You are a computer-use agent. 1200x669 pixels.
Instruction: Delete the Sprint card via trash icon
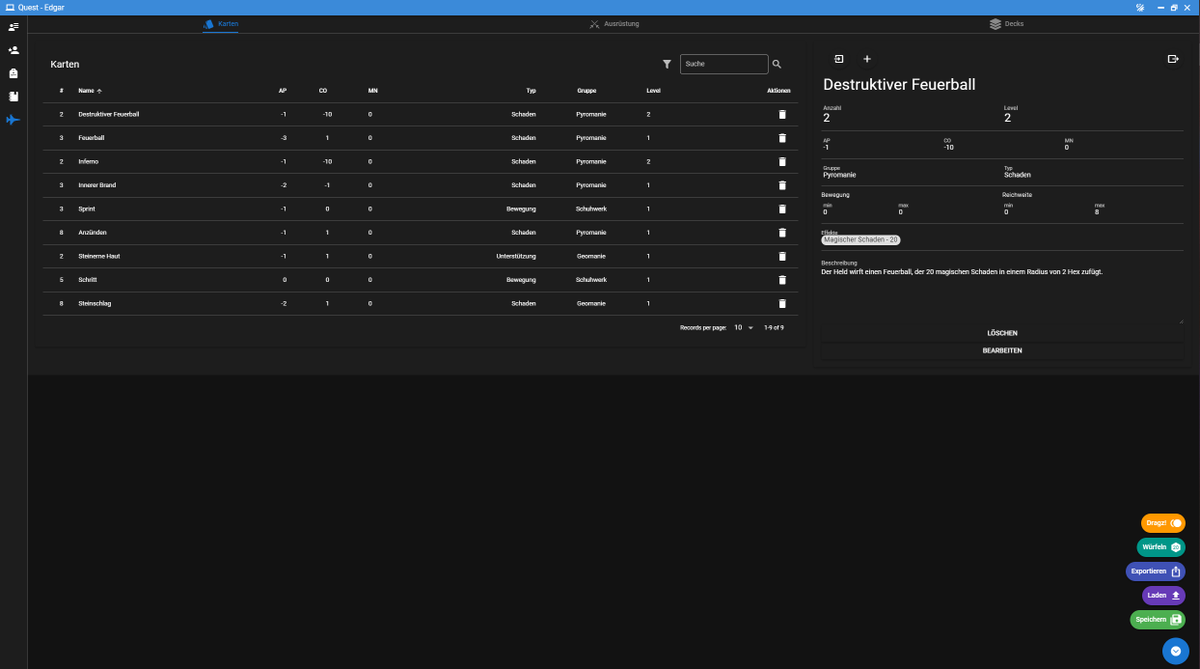[782, 209]
